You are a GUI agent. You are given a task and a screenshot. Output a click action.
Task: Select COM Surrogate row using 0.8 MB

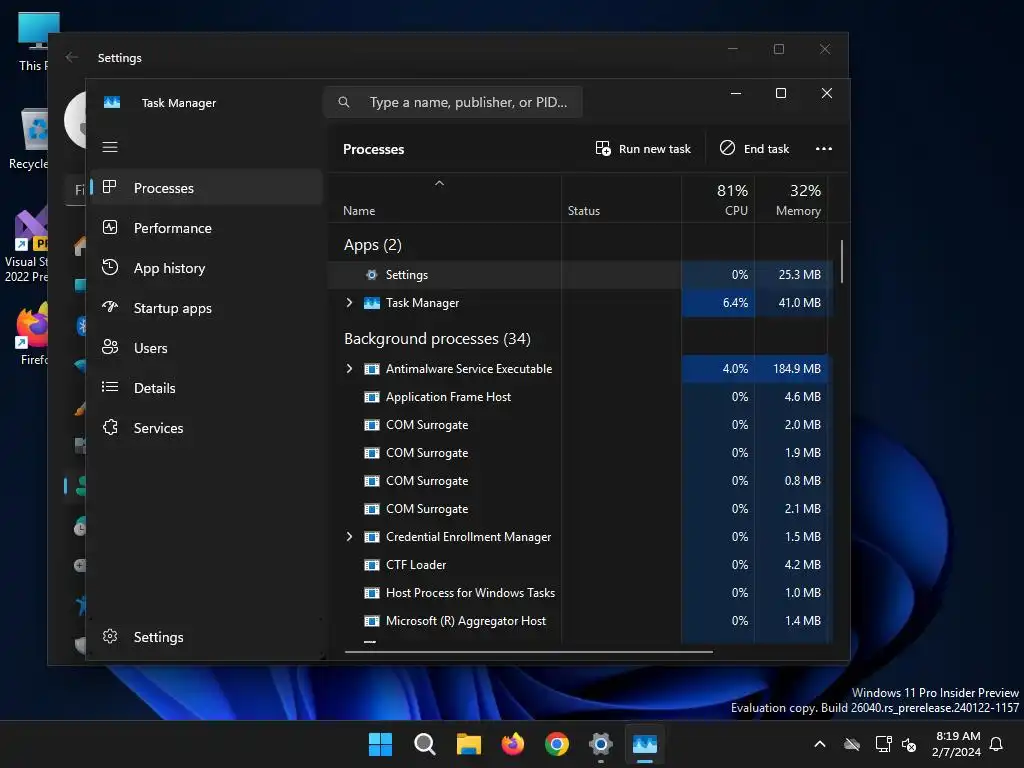click(x=580, y=481)
